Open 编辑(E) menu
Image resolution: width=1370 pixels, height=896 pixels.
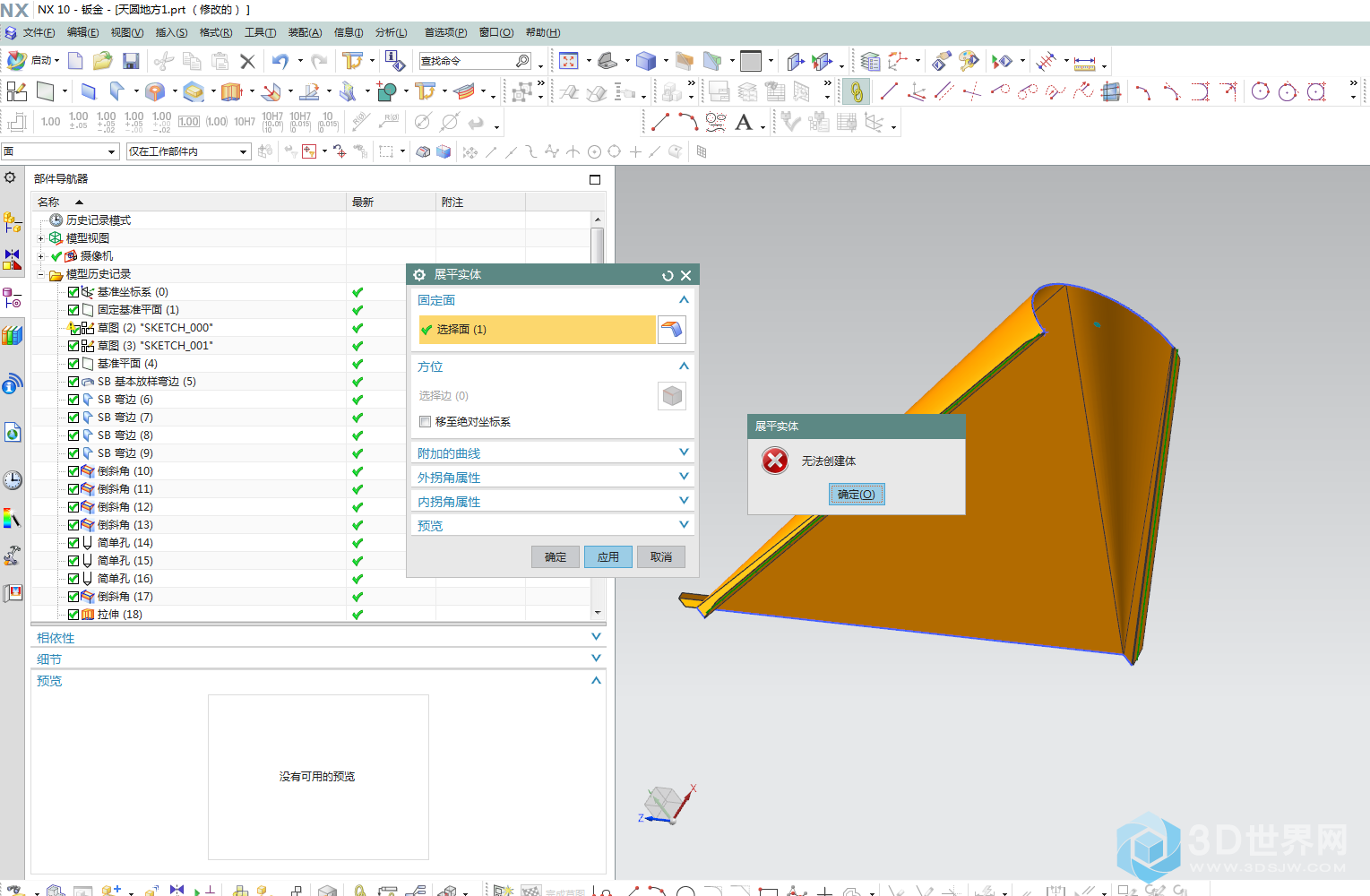pos(83,33)
